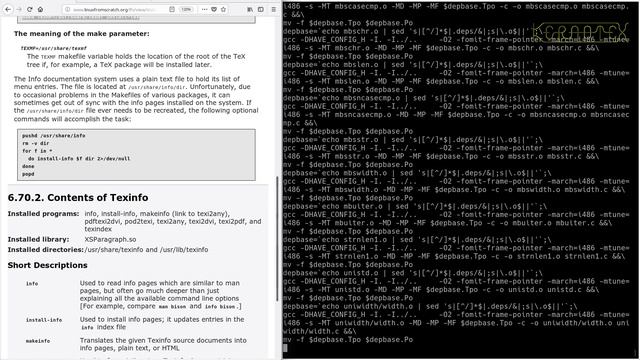Click the terminal cursor block at prompt

tap(285, 348)
